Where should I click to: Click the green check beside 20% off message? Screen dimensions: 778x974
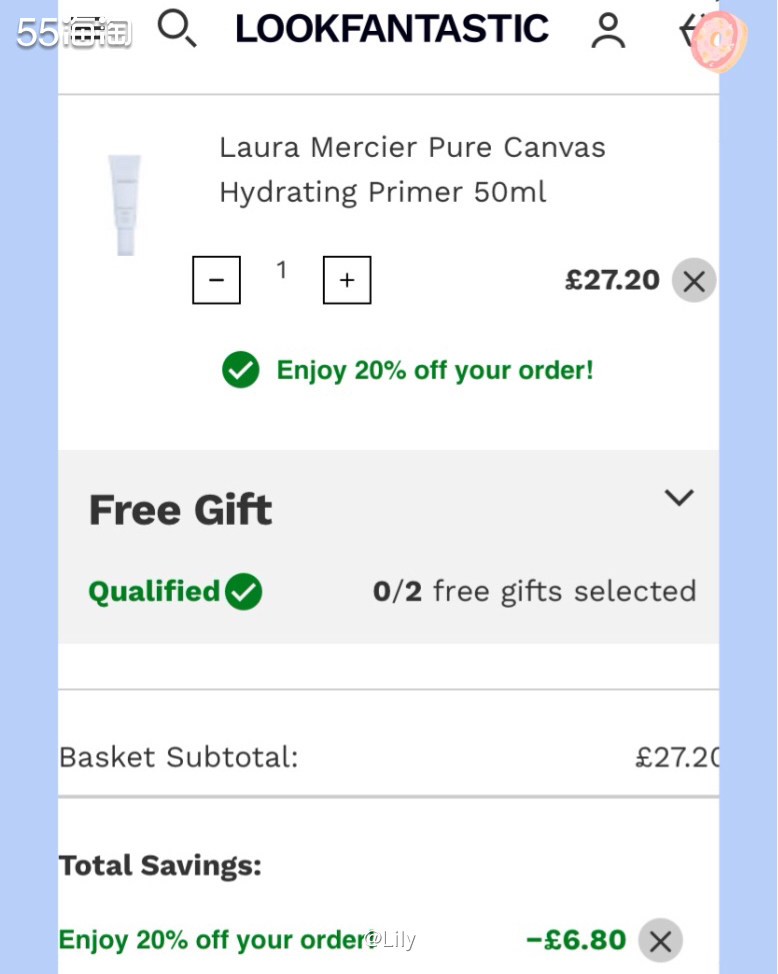click(x=240, y=370)
